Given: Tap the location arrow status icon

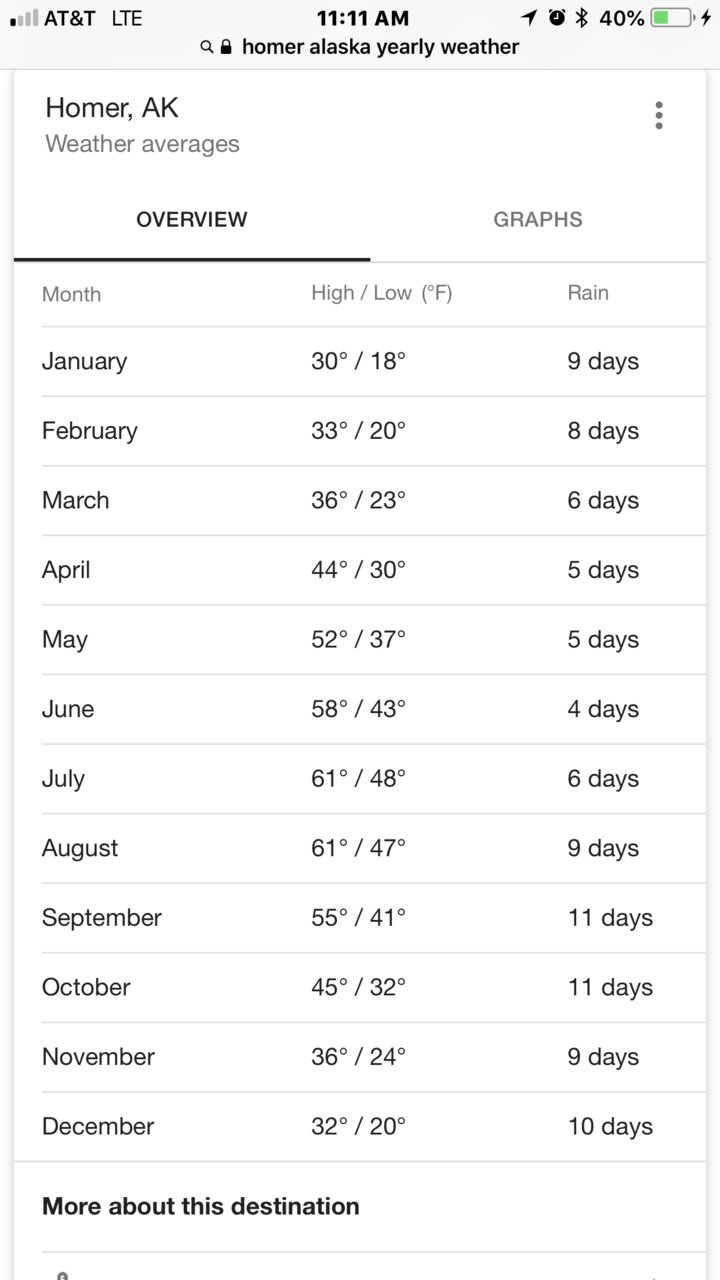Looking at the screenshot, I should click(x=529, y=18).
